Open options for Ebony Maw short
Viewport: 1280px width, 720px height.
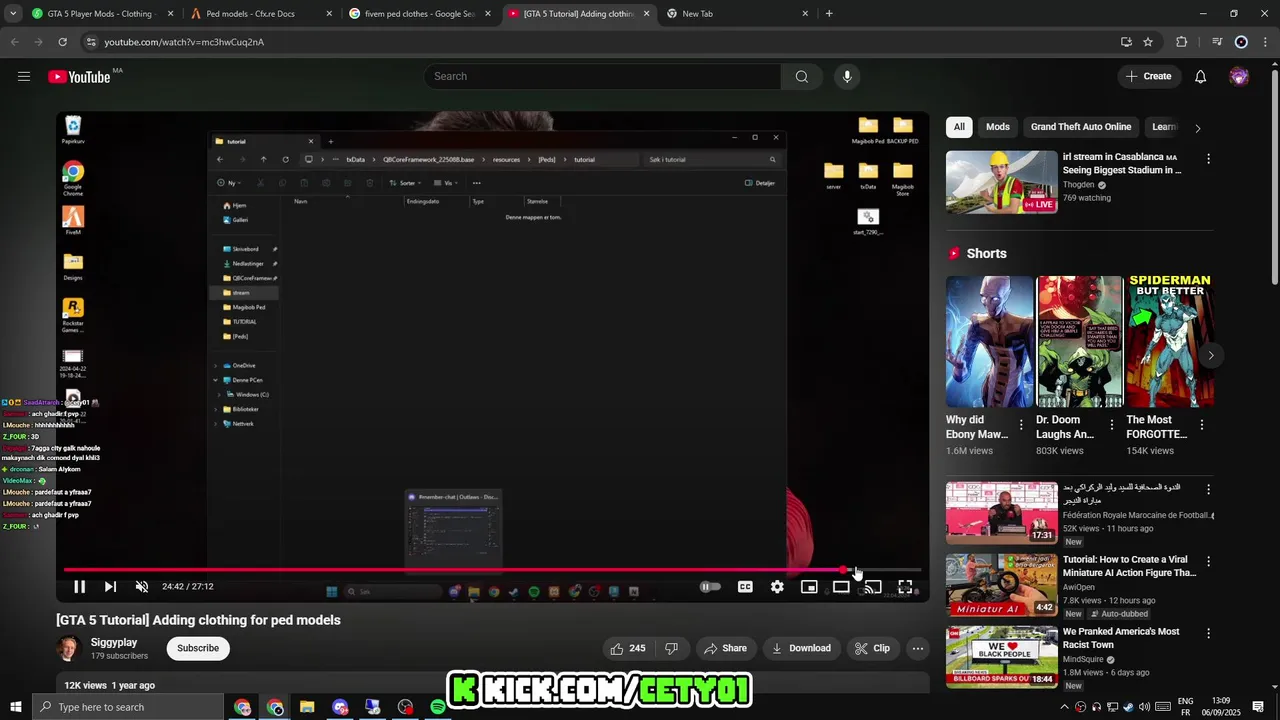pyautogui.click(x=1021, y=425)
